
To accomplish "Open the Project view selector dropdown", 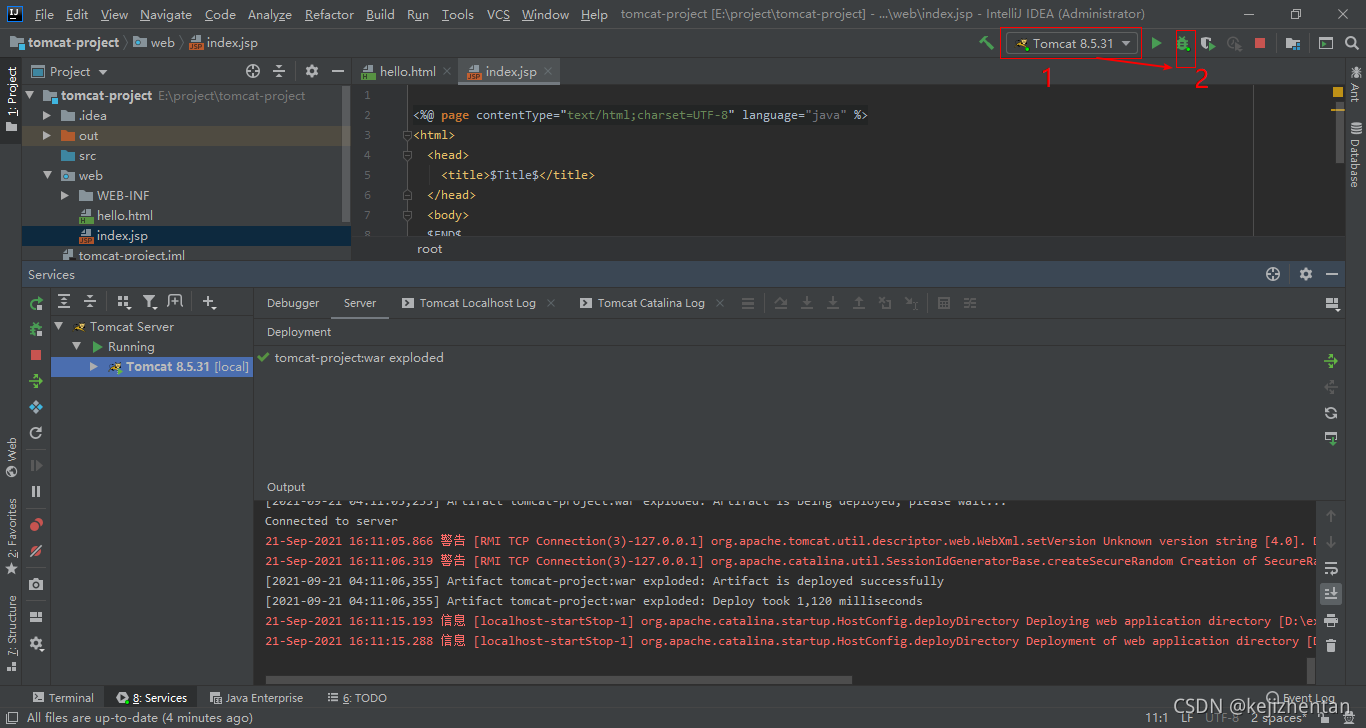I will [69, 71].
